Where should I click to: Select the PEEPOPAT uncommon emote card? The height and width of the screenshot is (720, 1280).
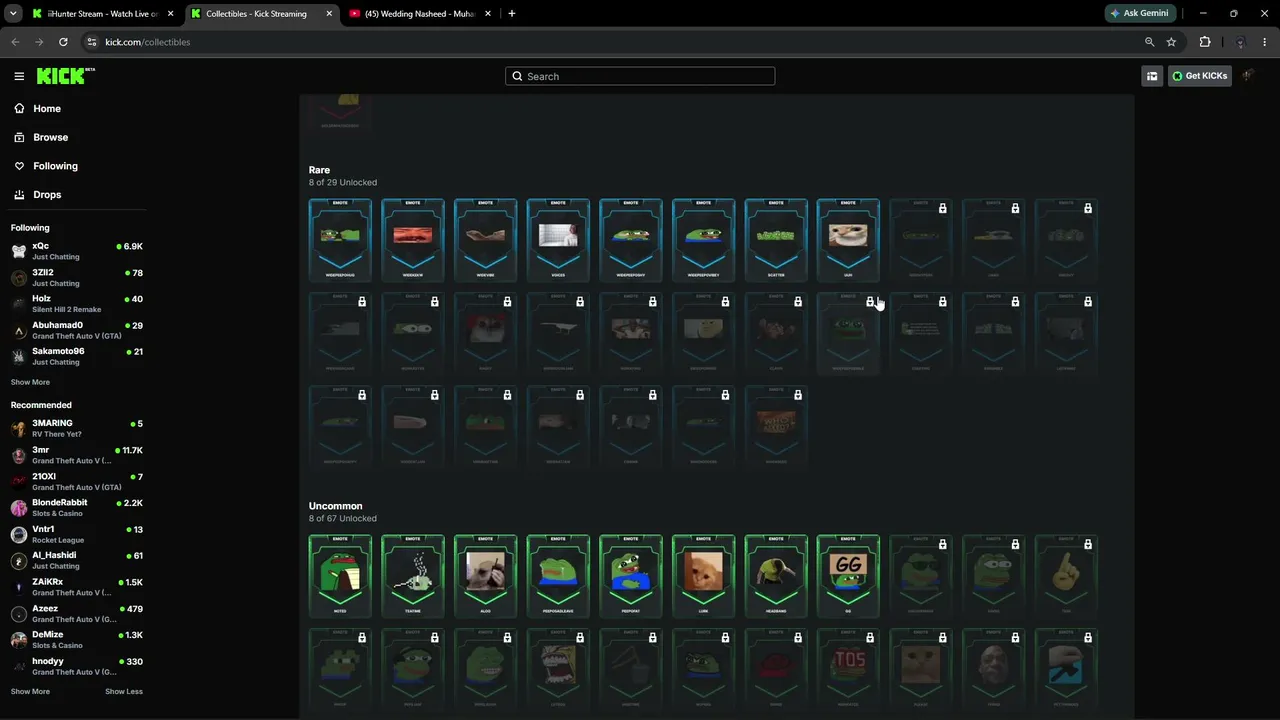point(630,576)
